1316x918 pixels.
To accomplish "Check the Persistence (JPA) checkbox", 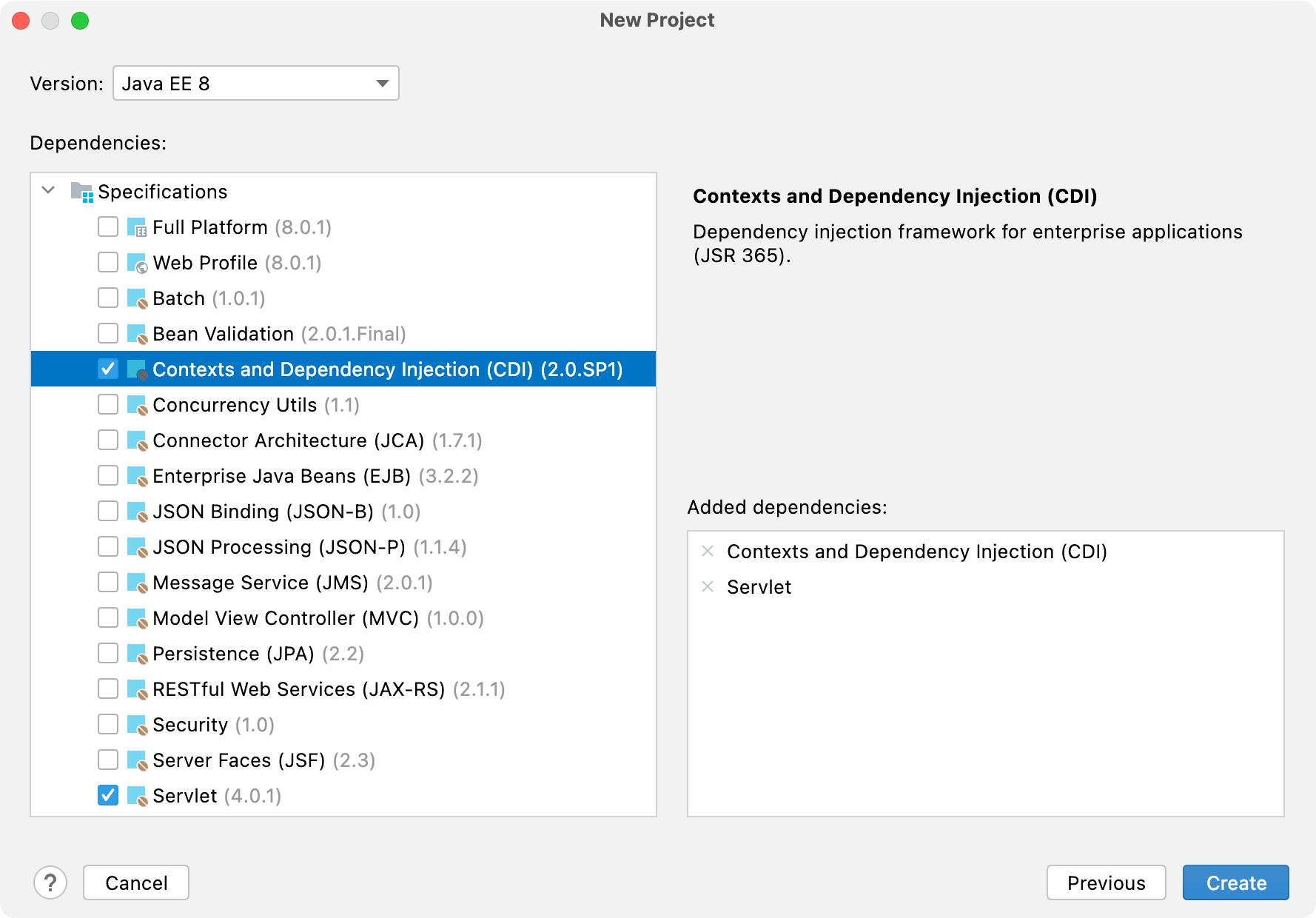I will [x=107, y=653].
